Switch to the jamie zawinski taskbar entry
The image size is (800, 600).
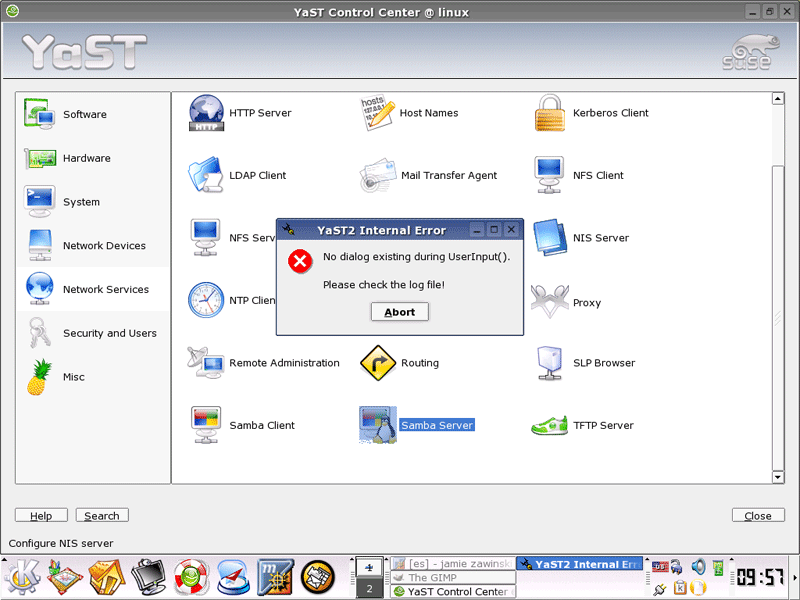[x=453, y=564]
